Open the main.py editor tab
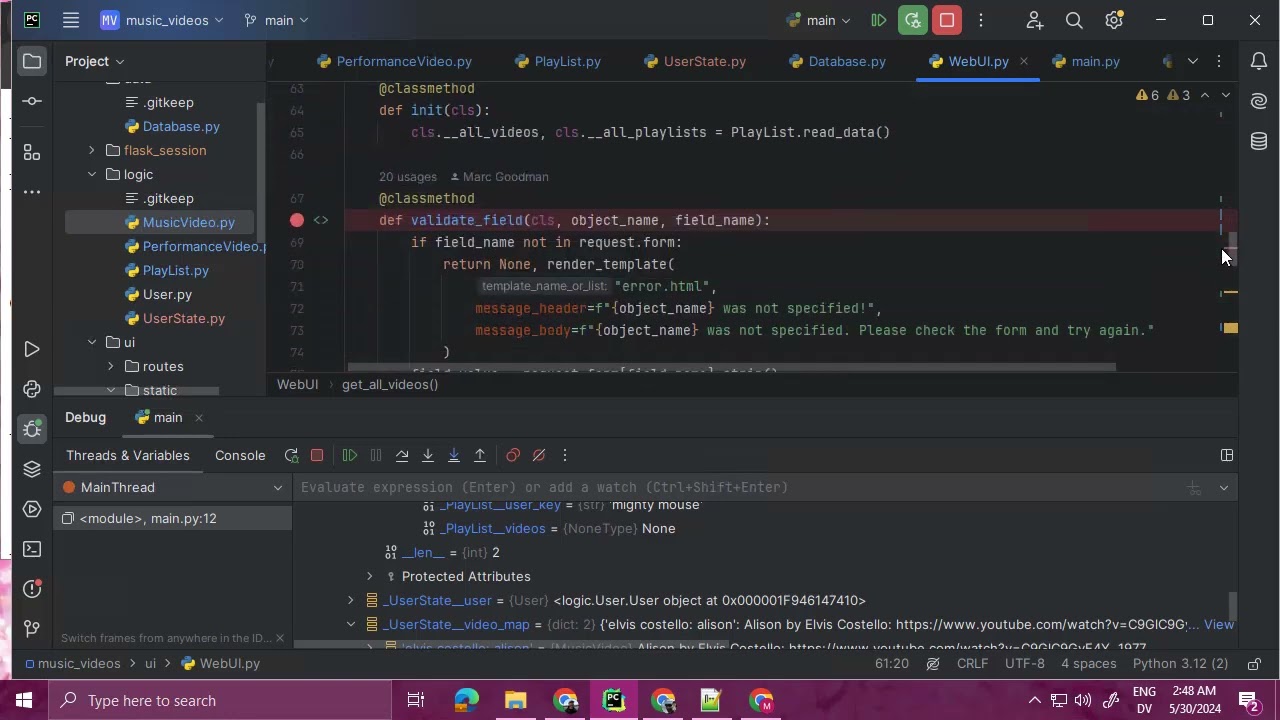Screen dimensions: 1280x720 (x=1085, y=61)
